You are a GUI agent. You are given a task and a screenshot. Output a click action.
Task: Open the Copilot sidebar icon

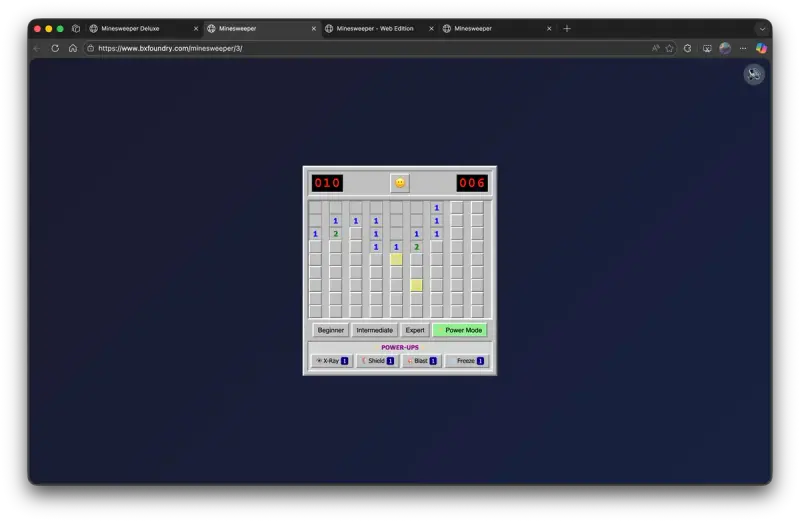click(761, 48)
